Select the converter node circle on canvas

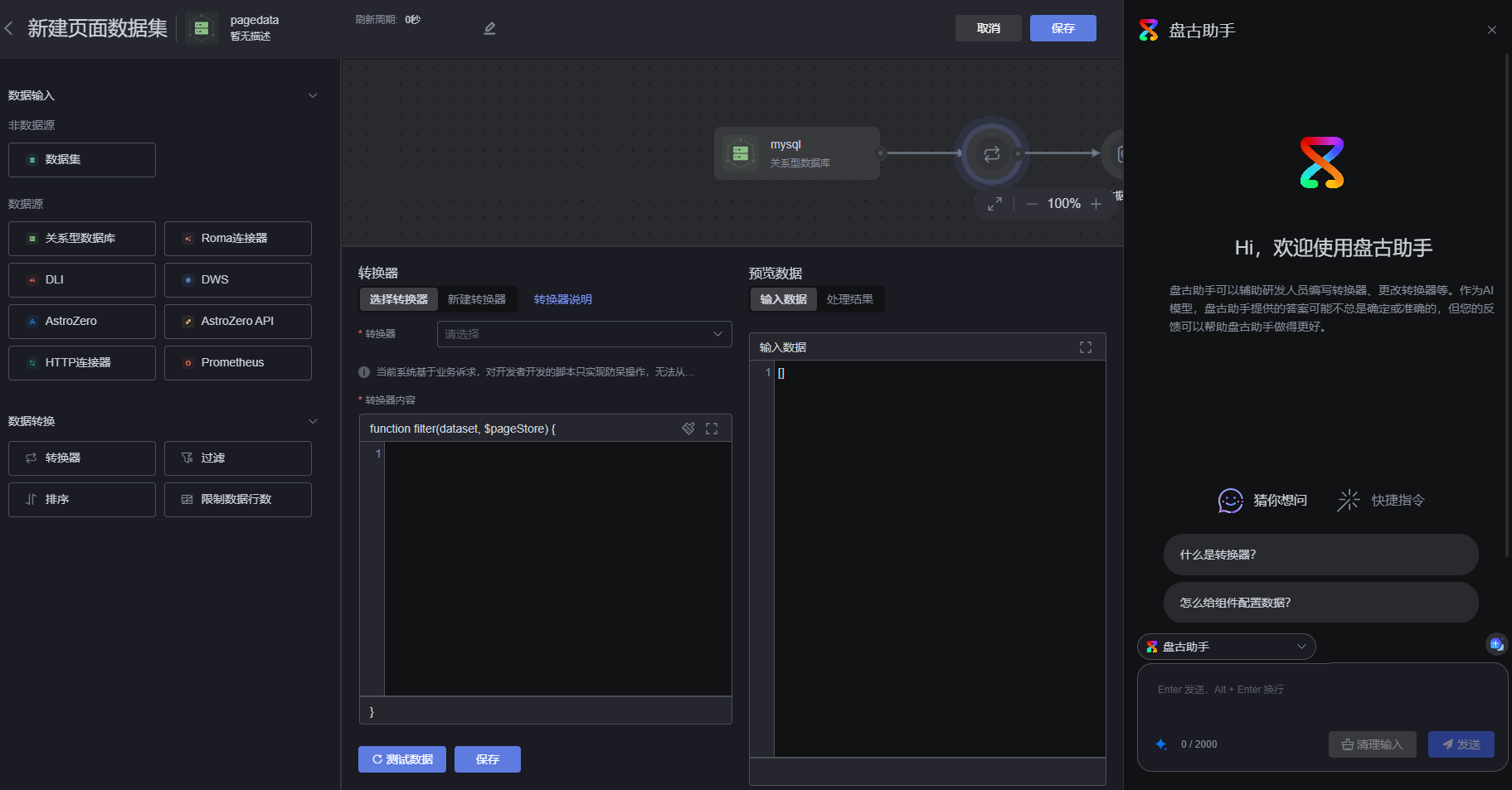991,153
